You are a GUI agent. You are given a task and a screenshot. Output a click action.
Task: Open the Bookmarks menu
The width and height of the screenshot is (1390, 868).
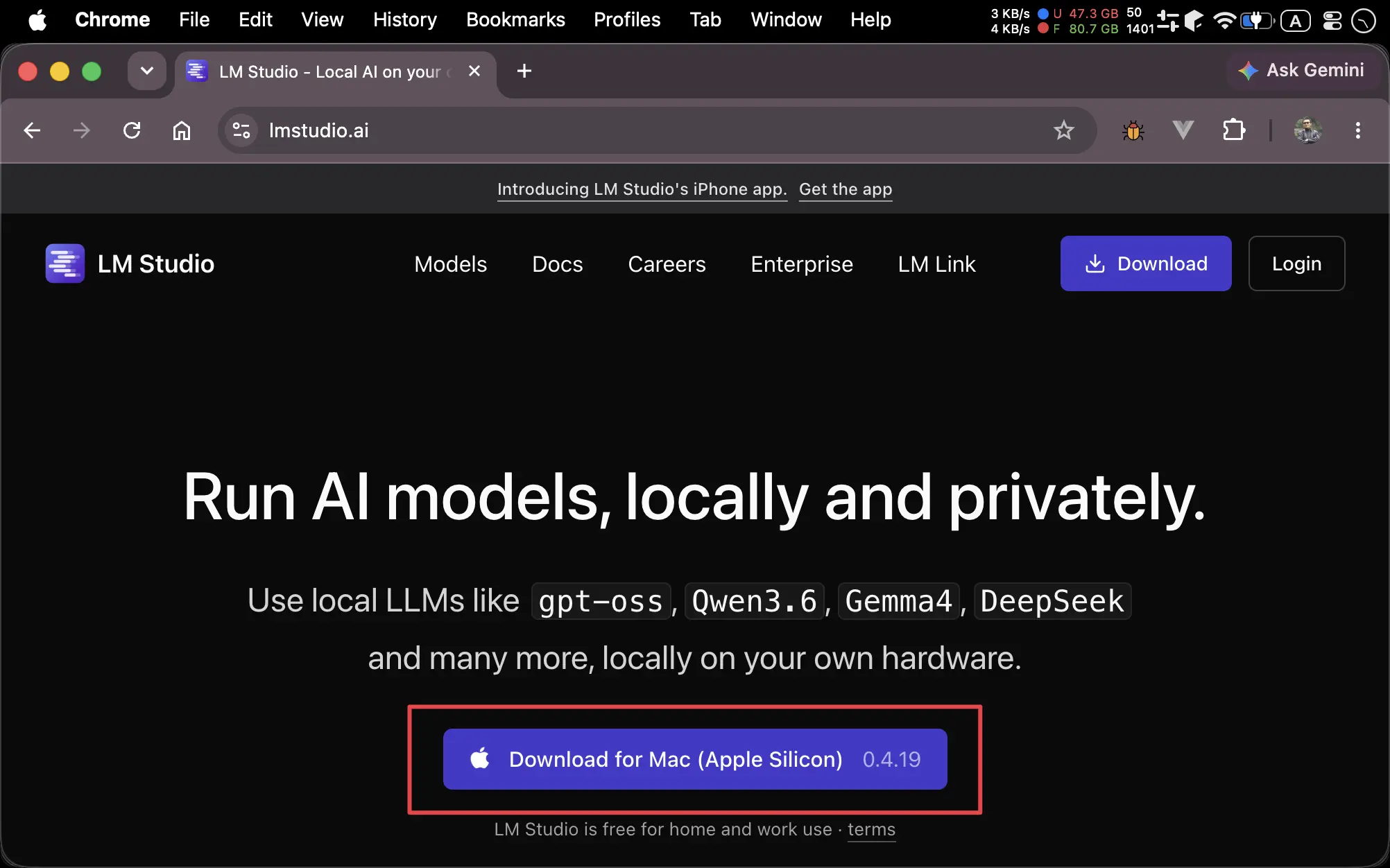coord(515,19)
